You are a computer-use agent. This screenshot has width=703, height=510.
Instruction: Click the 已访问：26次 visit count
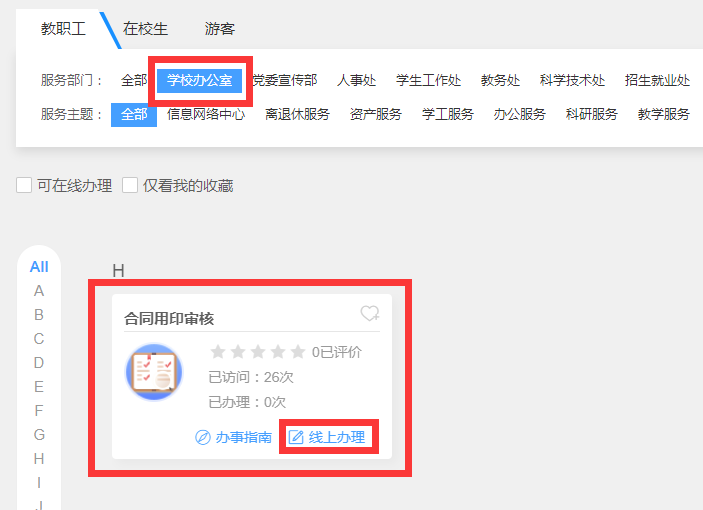coord(251,377)
